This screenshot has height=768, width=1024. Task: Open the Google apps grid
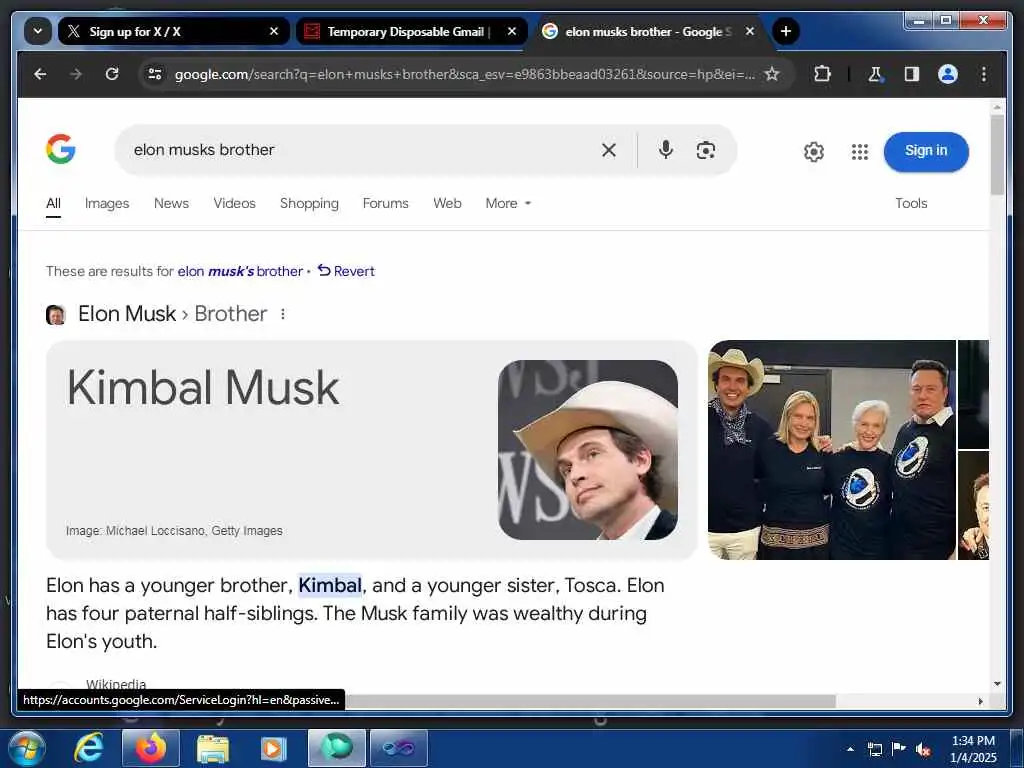[x=859, y=152]
